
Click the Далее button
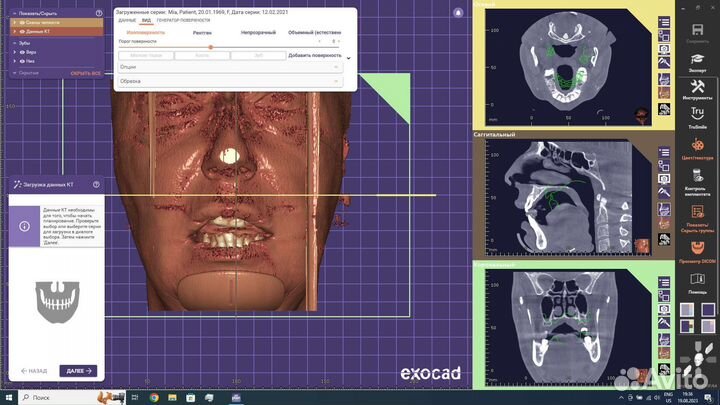point(78,370)
